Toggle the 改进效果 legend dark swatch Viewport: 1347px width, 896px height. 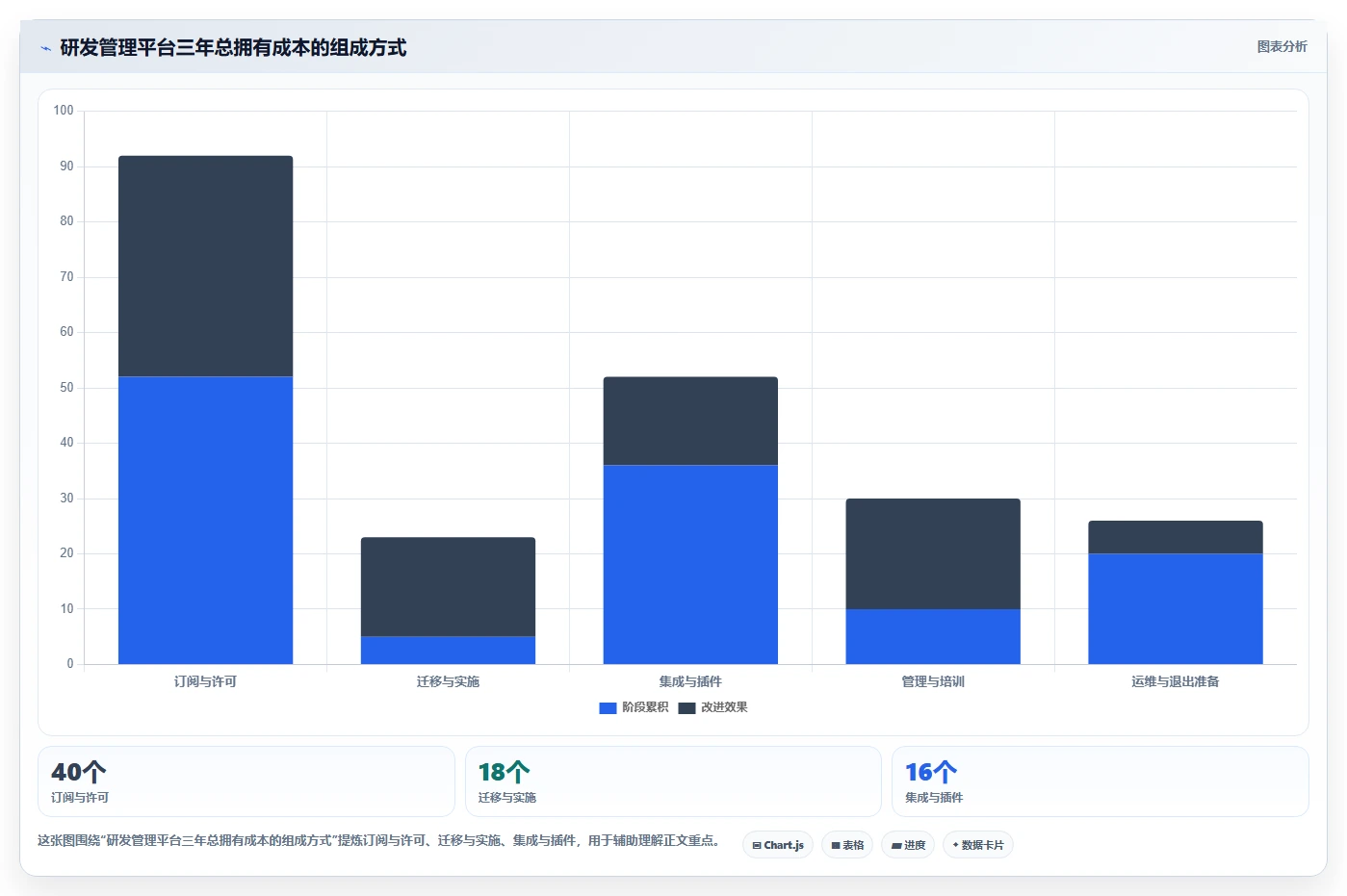click(686, 708)
